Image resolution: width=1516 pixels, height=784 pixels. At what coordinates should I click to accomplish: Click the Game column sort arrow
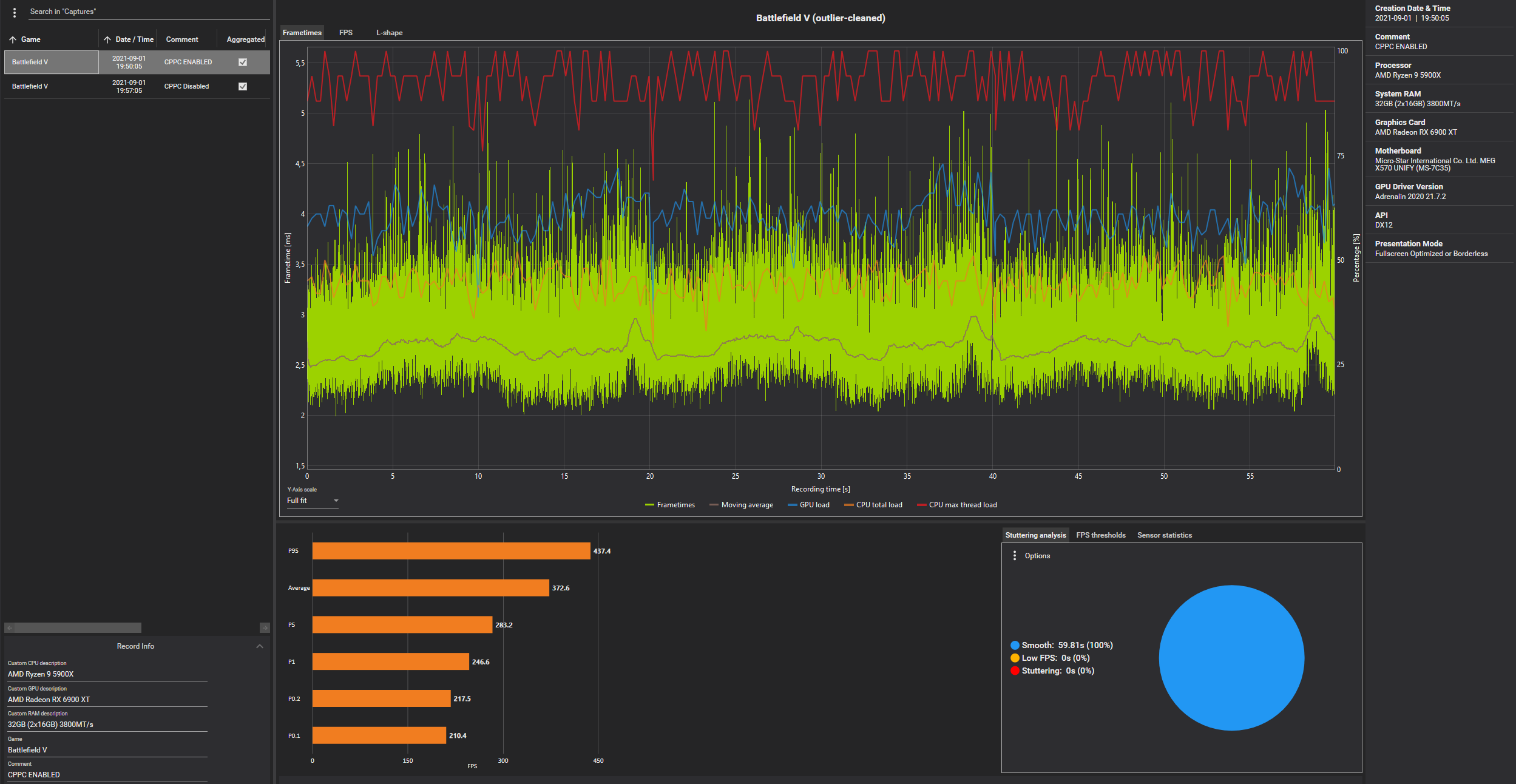[13, 39]
